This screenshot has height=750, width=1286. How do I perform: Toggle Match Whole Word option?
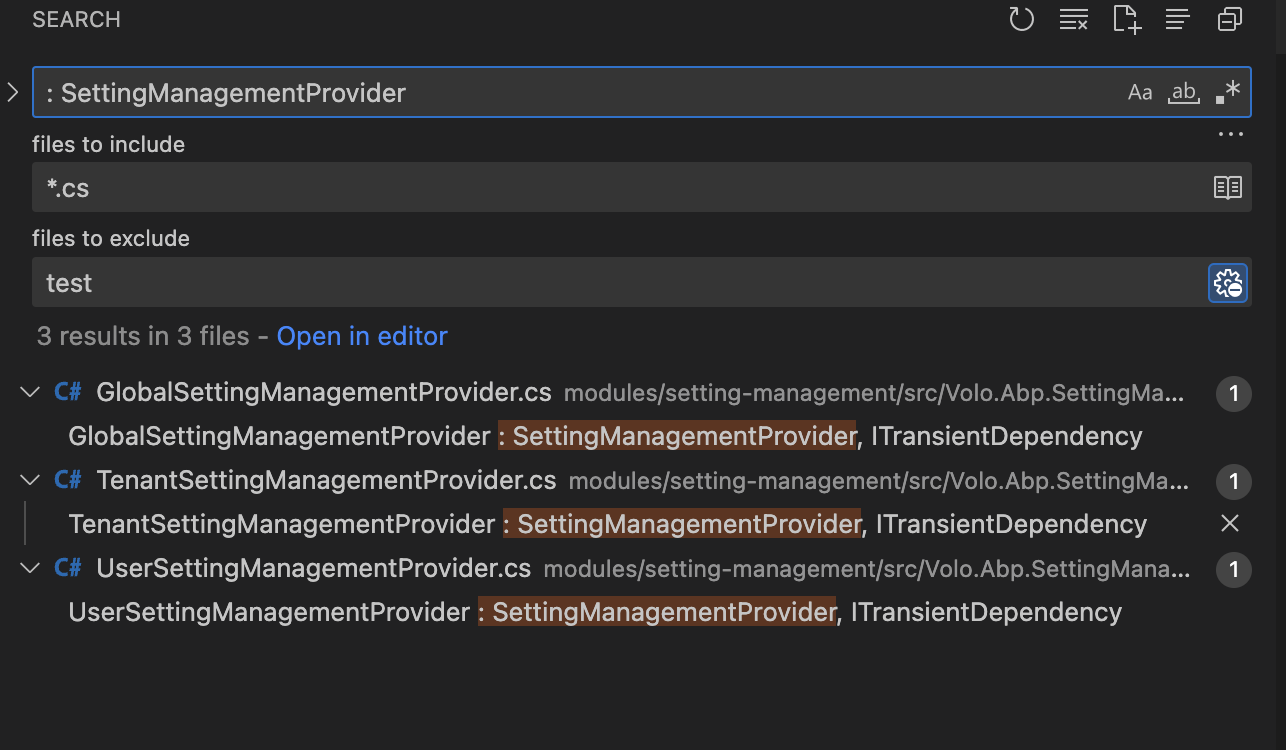pos(1184,93)
